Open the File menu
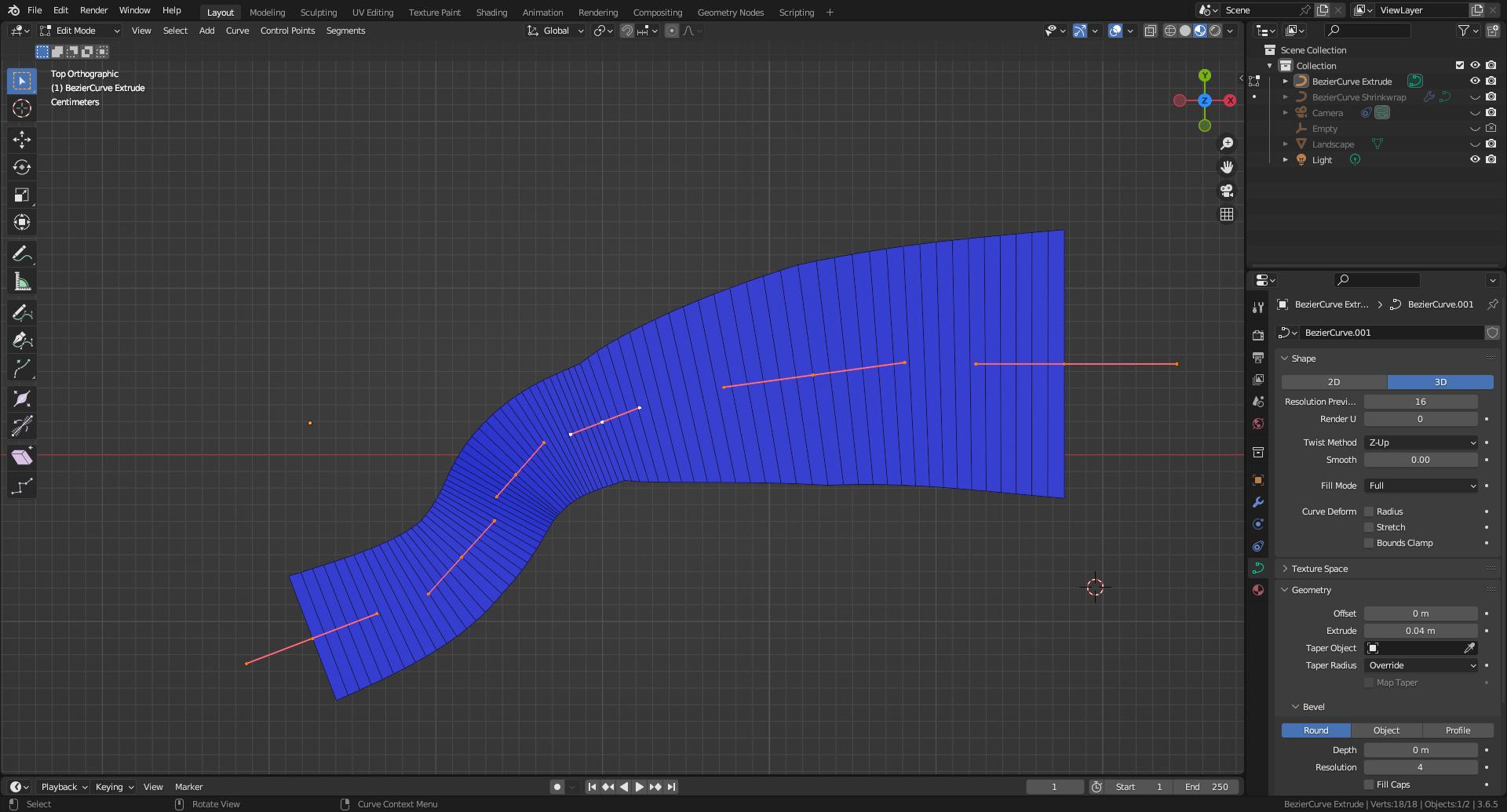The image size is (1507, 812). (35, 10)
